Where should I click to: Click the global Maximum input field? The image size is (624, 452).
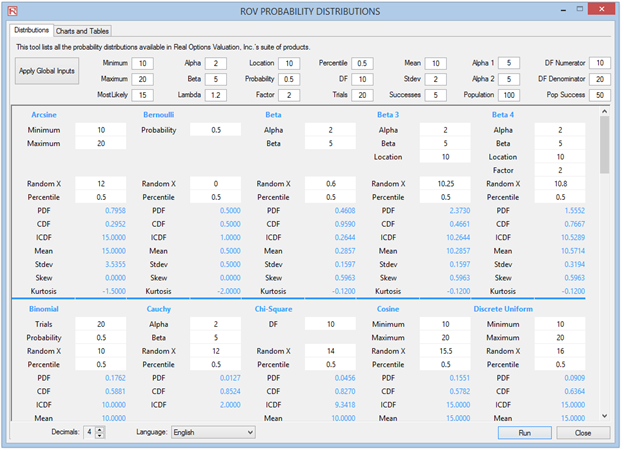point(142,79)
